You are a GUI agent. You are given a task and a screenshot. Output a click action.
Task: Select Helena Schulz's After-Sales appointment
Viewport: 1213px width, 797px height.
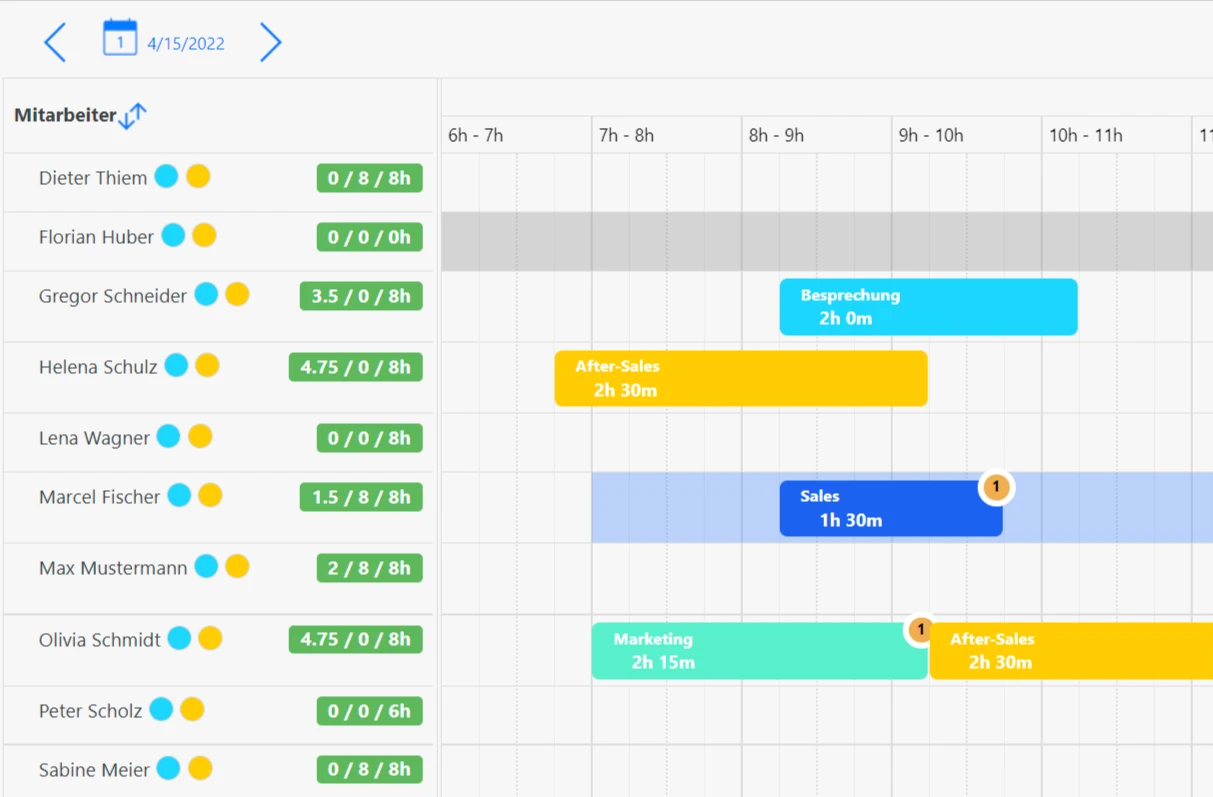pos(740,378)
